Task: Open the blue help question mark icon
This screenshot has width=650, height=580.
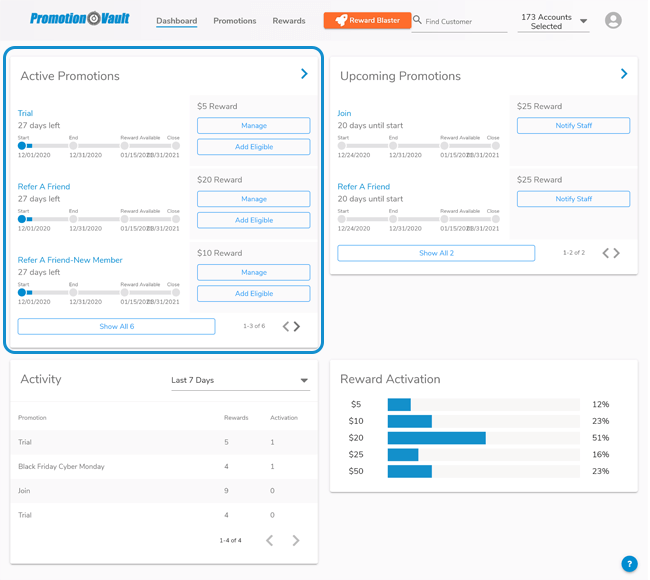Action: click(629, 563)
